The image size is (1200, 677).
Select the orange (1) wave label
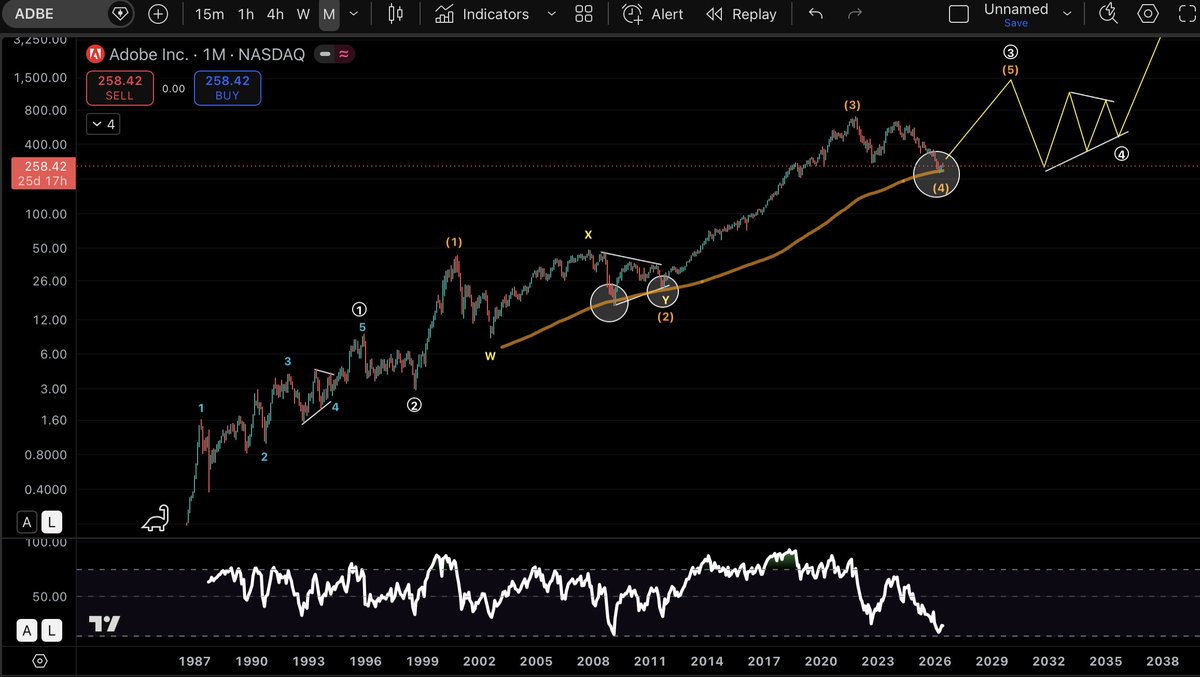(453, 242)
